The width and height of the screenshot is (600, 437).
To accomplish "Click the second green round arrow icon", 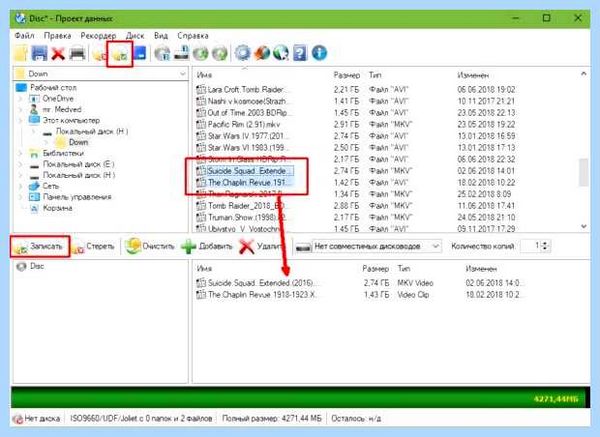I will tap(220, 53).
